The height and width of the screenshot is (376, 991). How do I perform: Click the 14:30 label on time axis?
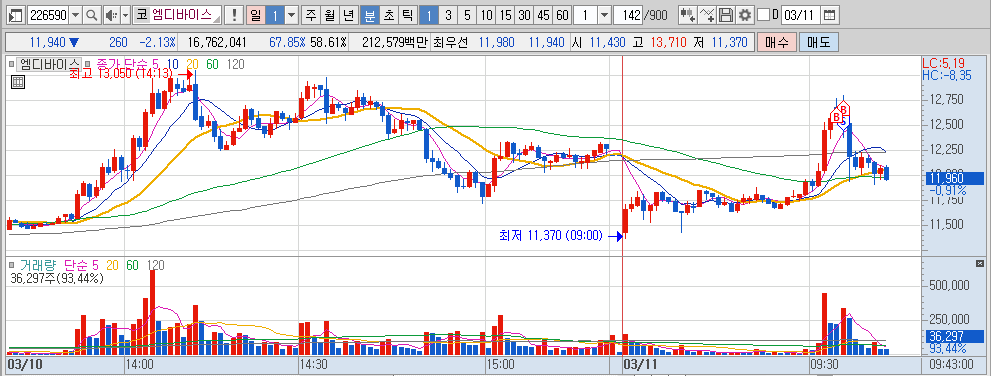tap(314, 365)
